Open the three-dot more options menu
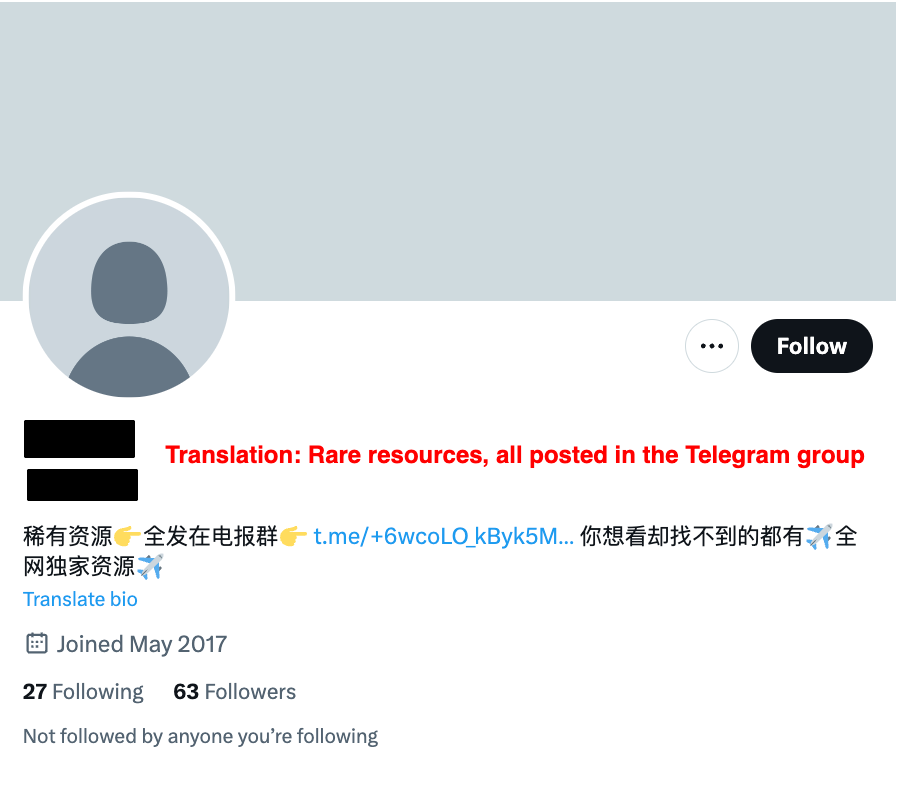 (x=712, y=346)
